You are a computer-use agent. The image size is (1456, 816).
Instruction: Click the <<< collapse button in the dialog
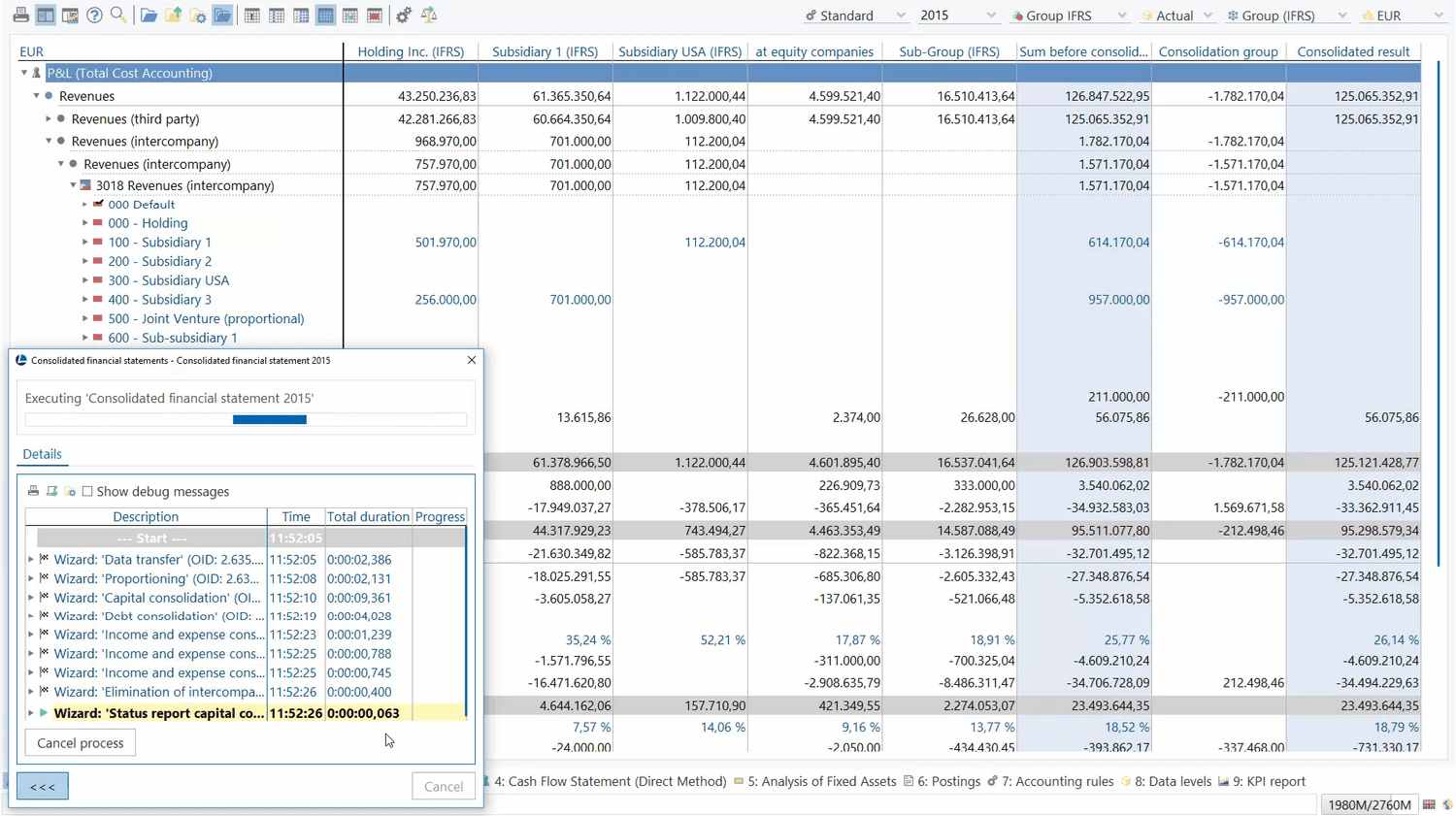pos(42,786)
